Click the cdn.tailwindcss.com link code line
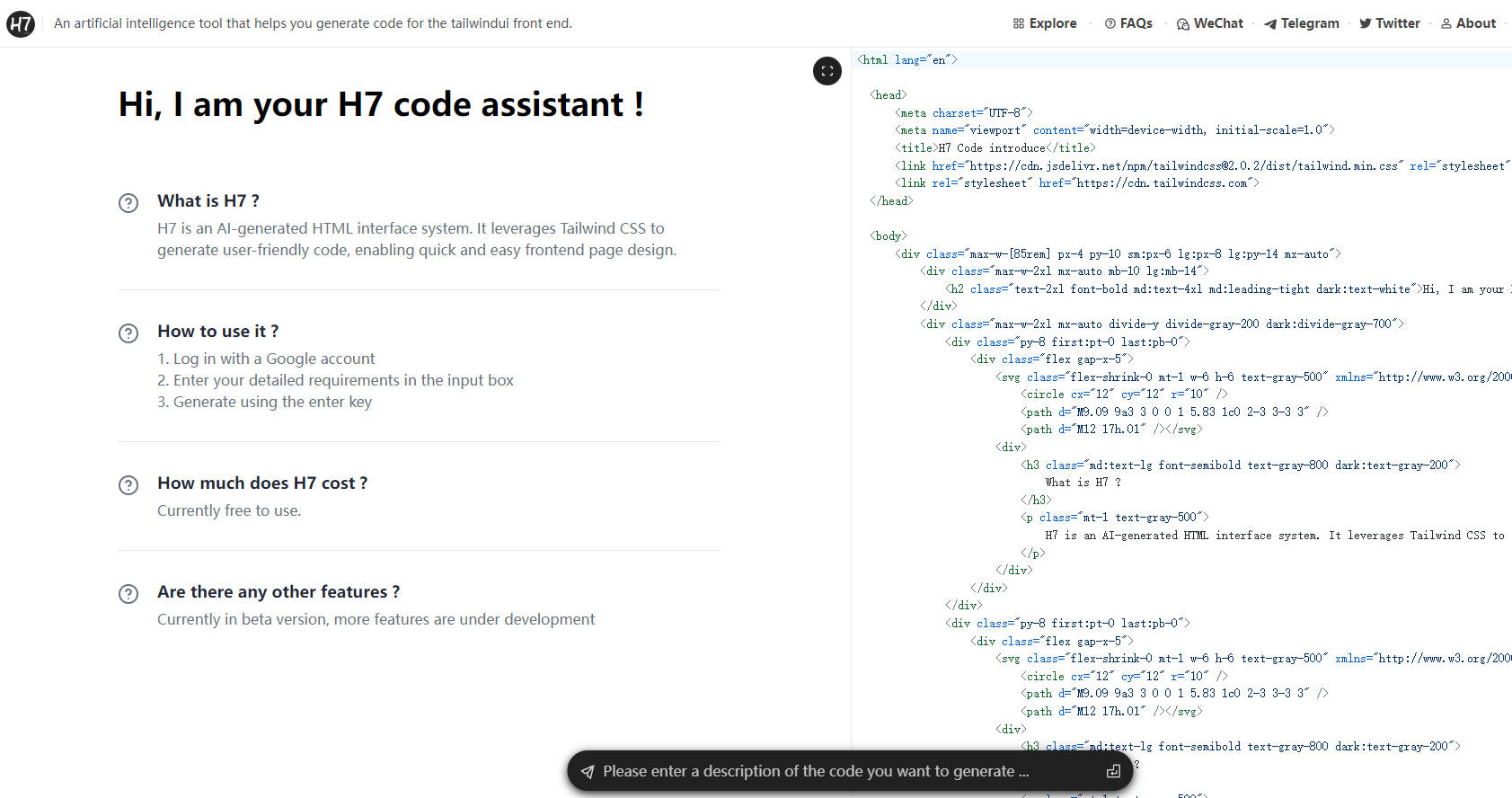The height and width of the screenshot is (798, 1512). pos(1076,183)
